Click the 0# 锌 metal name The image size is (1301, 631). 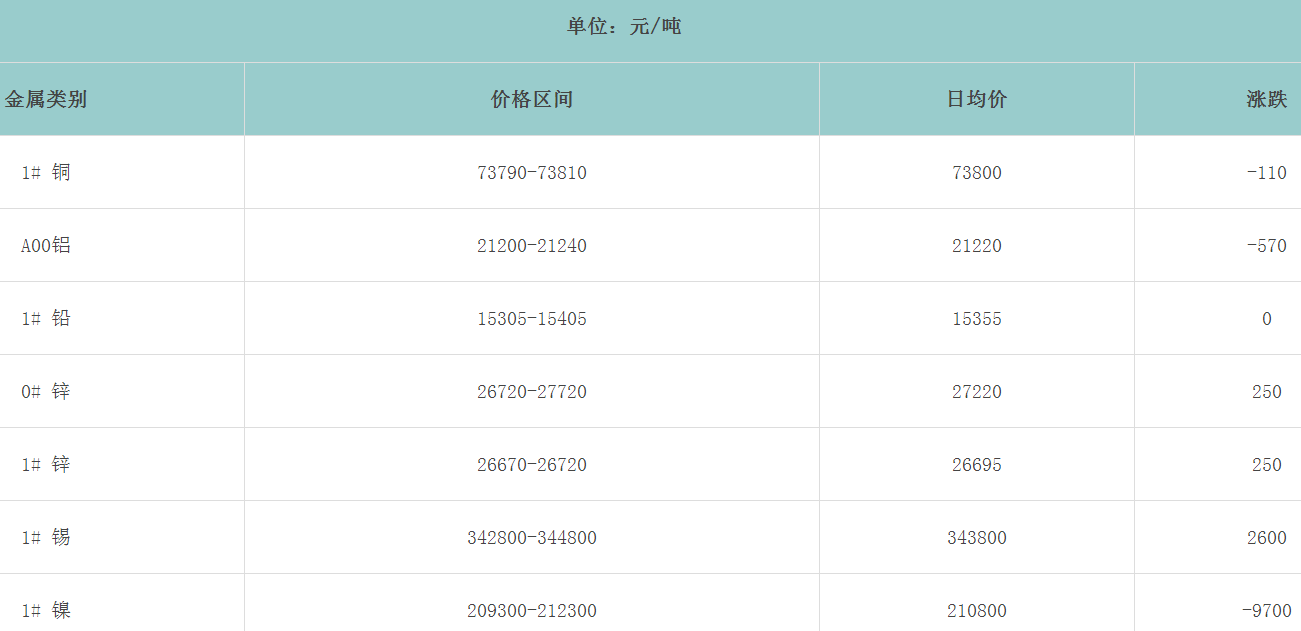(46, 391)
